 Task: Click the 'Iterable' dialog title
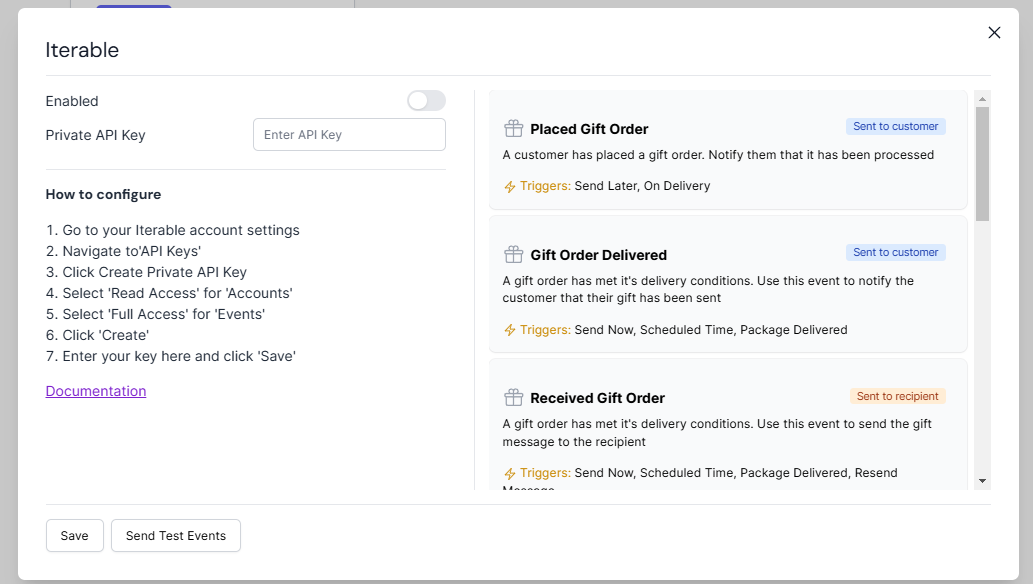pyautogui.click(x=82, y=50)
